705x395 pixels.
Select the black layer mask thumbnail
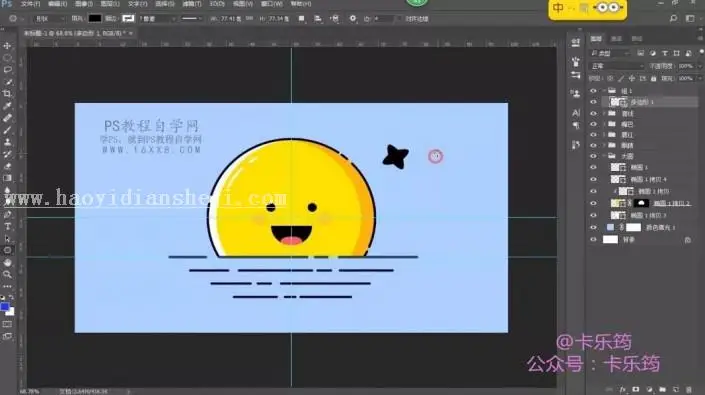click(641, 203)
